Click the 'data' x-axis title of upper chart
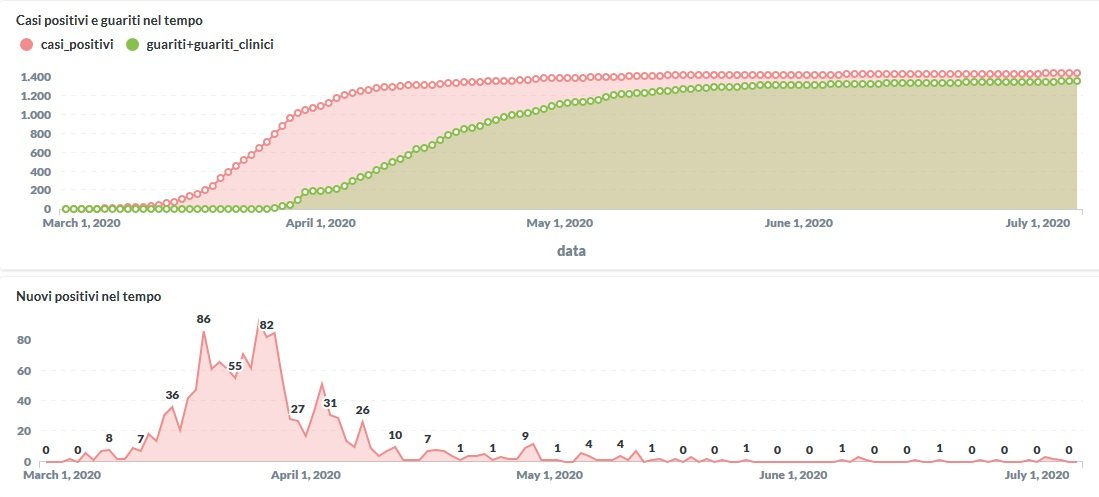The width and height of the screenshot is (1099, 497). point(571,250)
